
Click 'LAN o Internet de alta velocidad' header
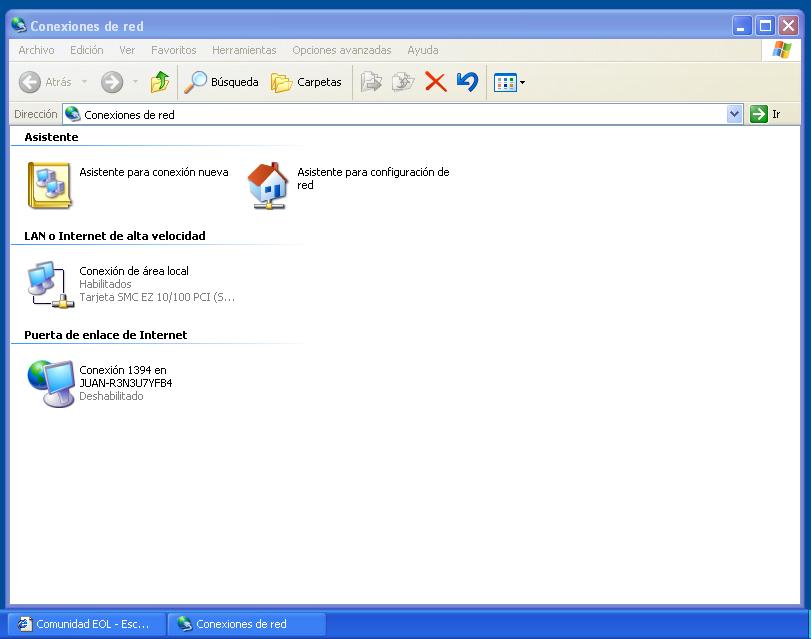115,236
